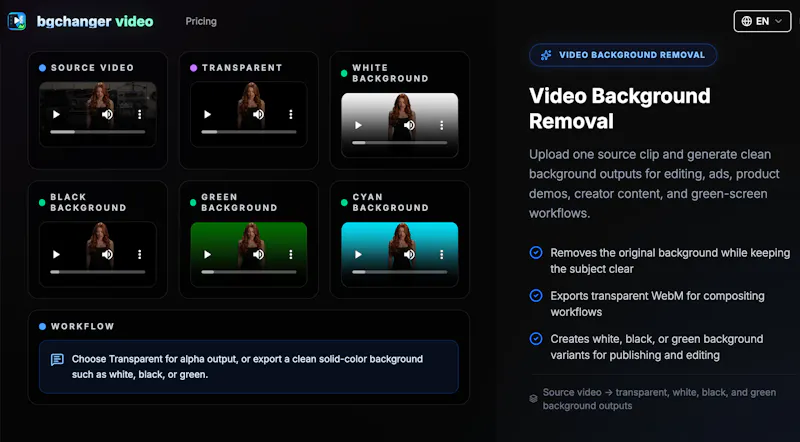Screen dimensions: 800x442
Task: Seek the White Background progress bar
Action: (399, 142)
